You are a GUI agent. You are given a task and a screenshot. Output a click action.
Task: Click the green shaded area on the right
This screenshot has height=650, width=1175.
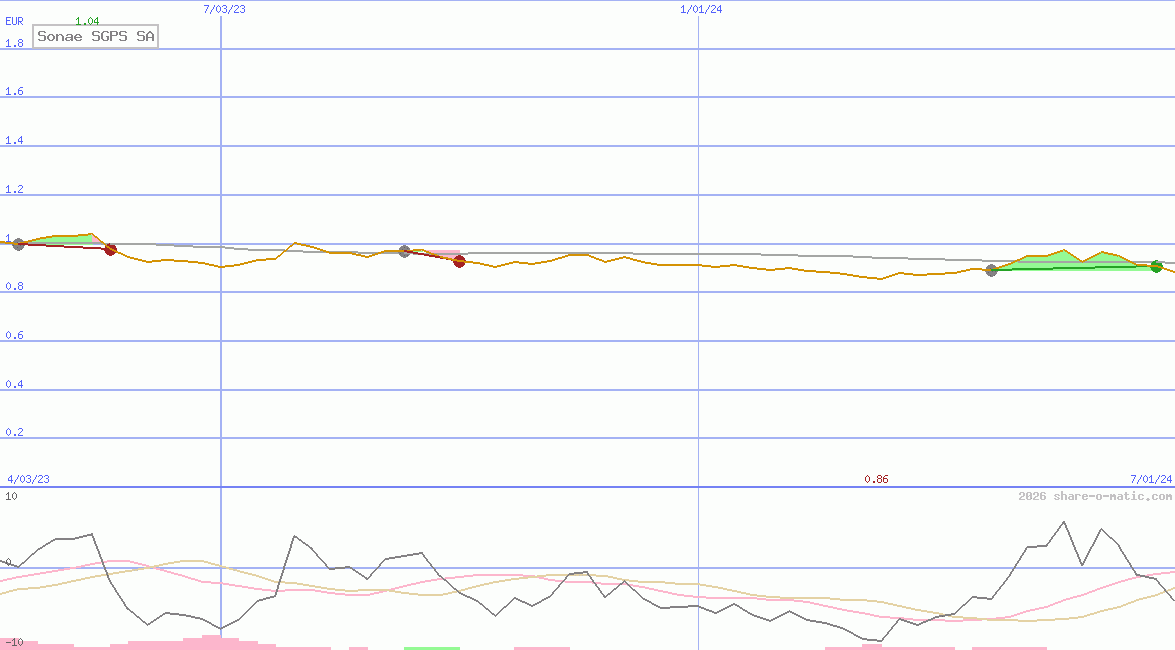point(1060,262)
